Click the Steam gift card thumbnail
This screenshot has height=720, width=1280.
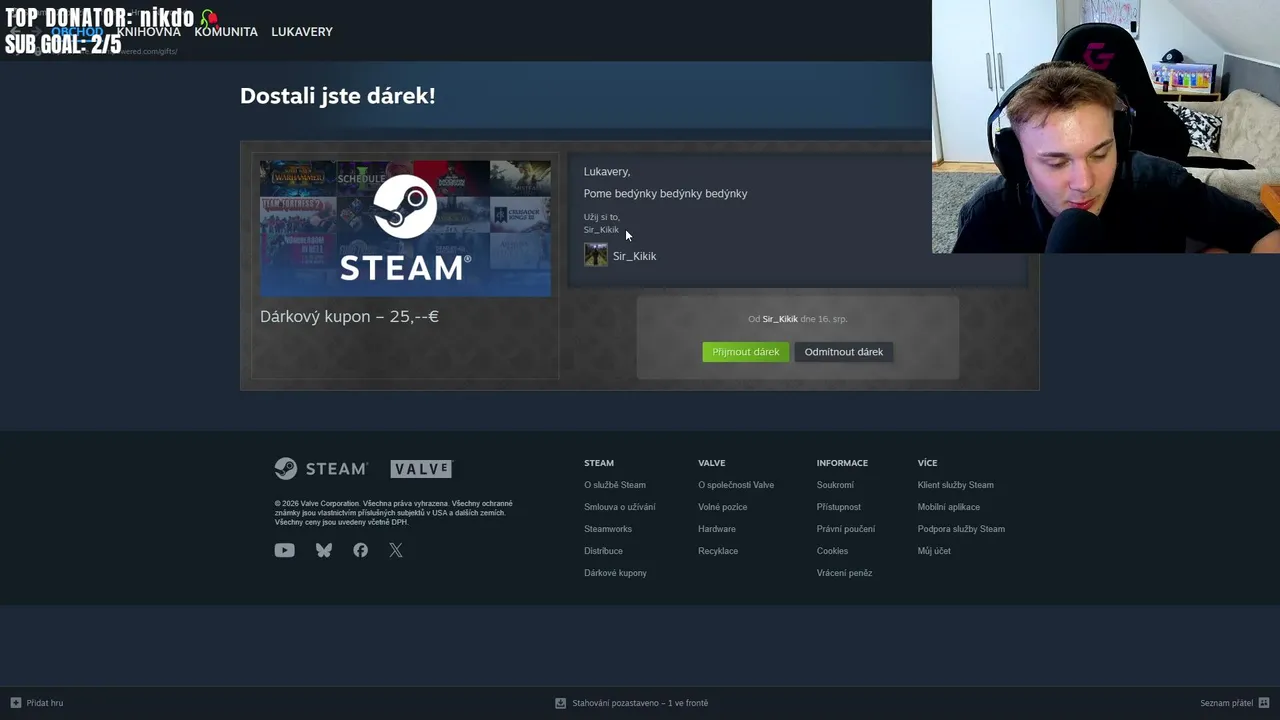pyautogui.click(x=405, y=229)
